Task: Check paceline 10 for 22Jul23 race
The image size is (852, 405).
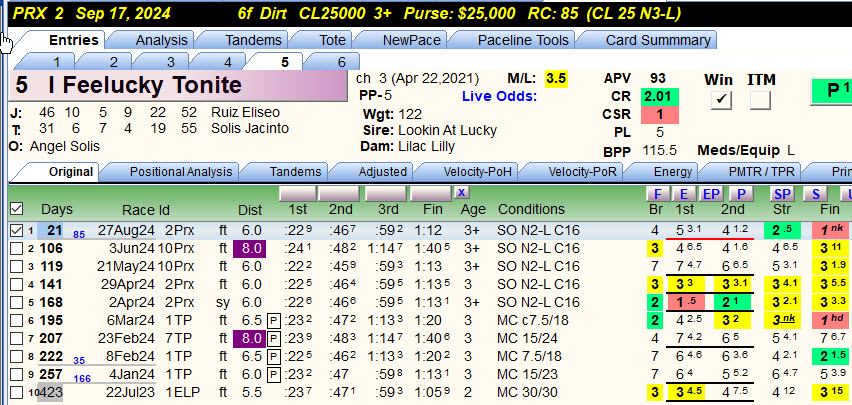Action: click(17, 392)
